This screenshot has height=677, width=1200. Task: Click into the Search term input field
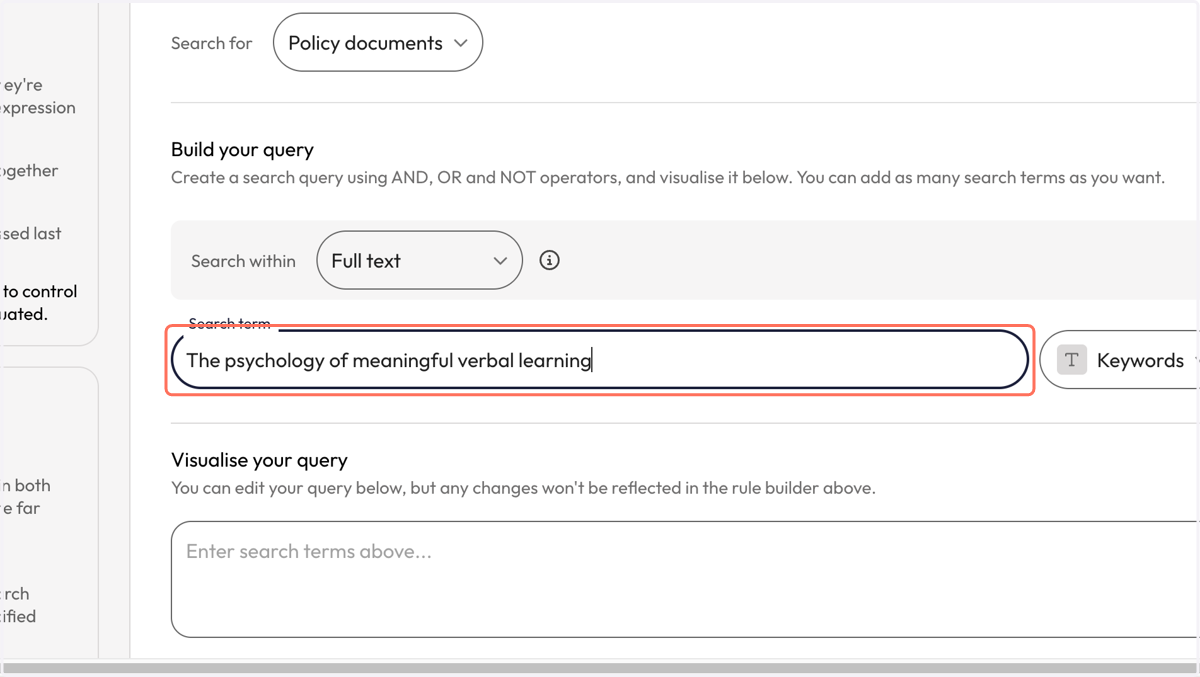click(x=600, y=360)
